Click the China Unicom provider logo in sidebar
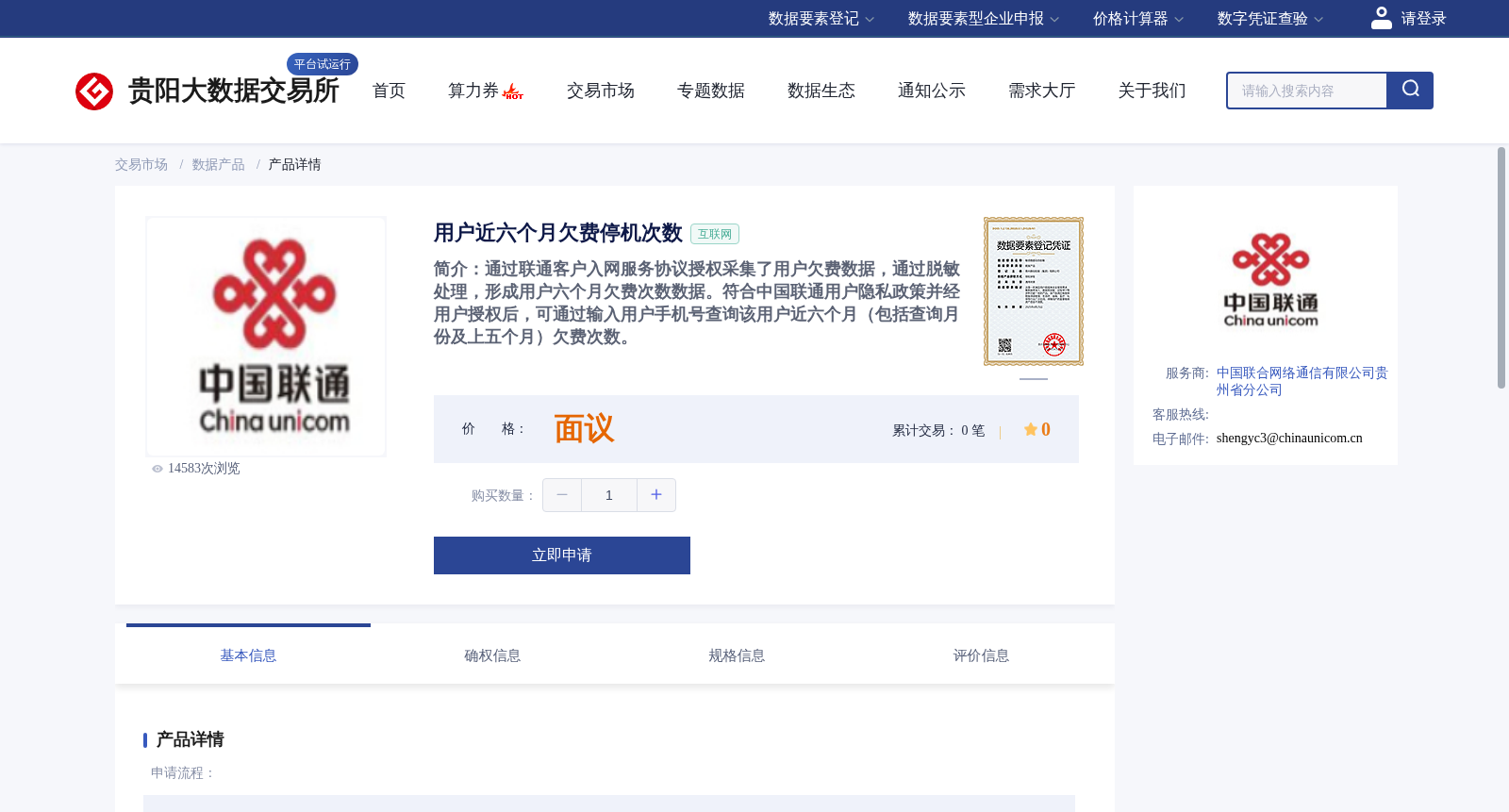This screenshot has width=1509, height=812. click(x=1270, y=280)
